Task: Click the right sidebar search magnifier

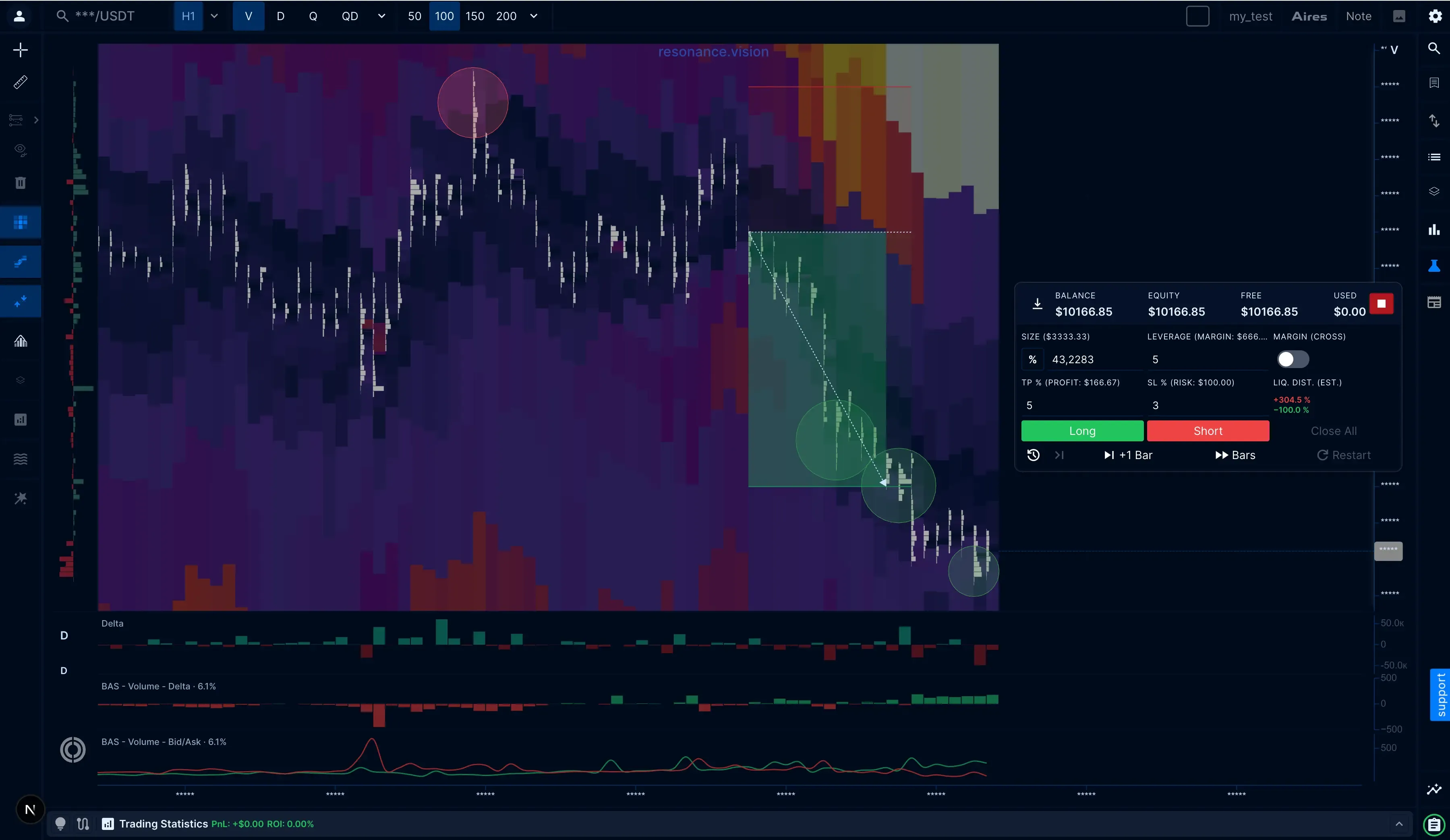Action: [x=1434, y=48]
